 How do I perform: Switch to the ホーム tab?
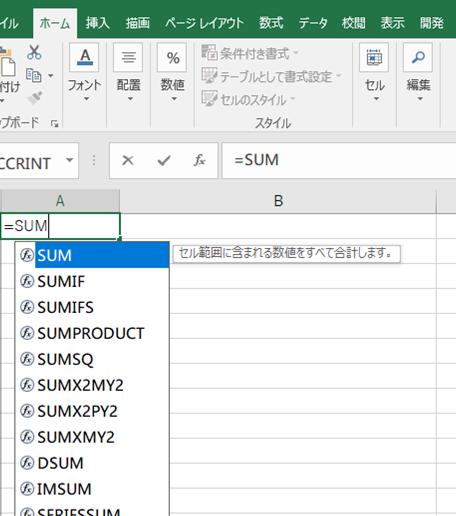click(x=55, y=23)
